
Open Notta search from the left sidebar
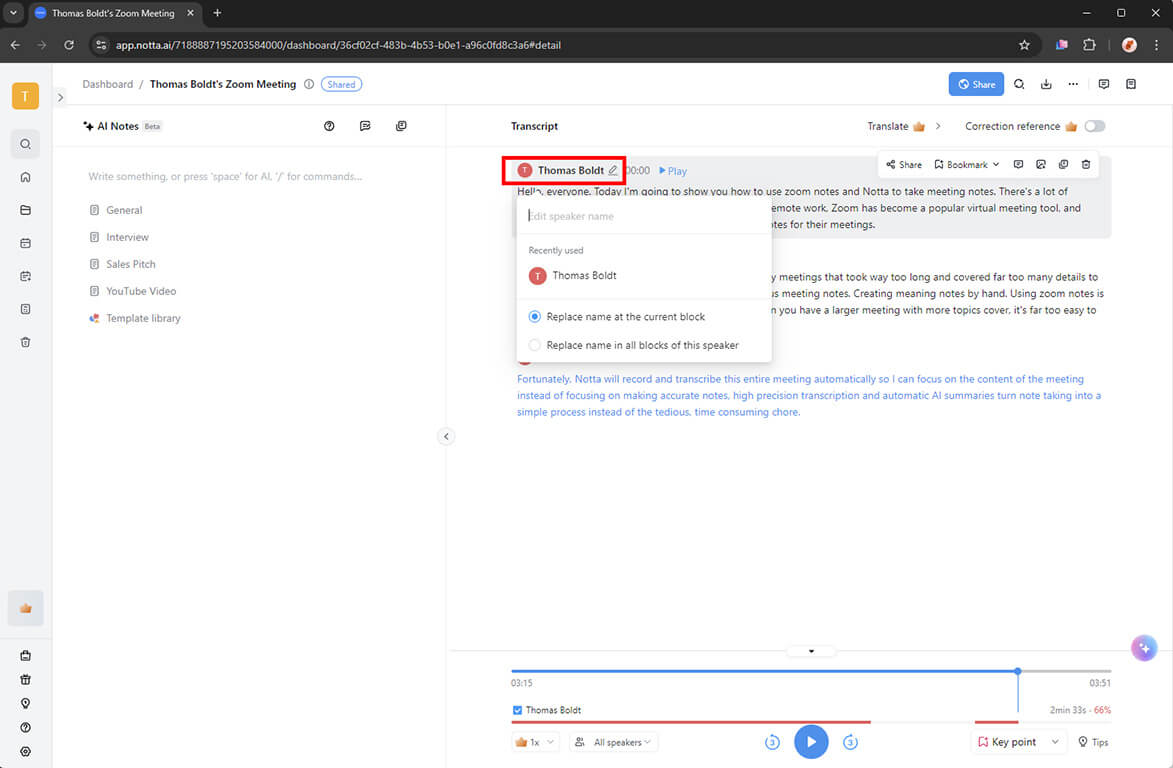tap(25, 144)
